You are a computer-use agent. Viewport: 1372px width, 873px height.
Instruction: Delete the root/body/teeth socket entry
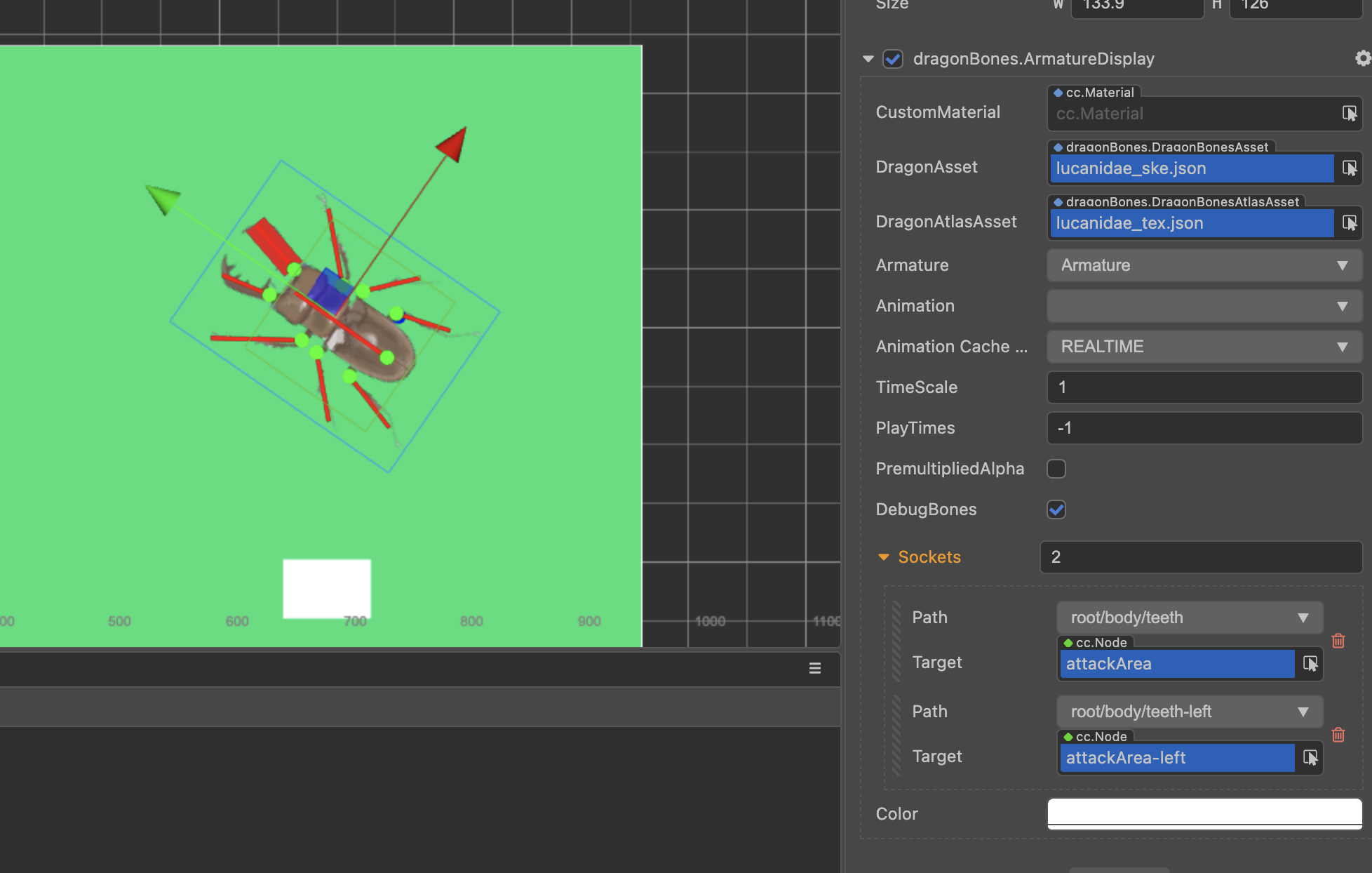(x=1338, y=641)
